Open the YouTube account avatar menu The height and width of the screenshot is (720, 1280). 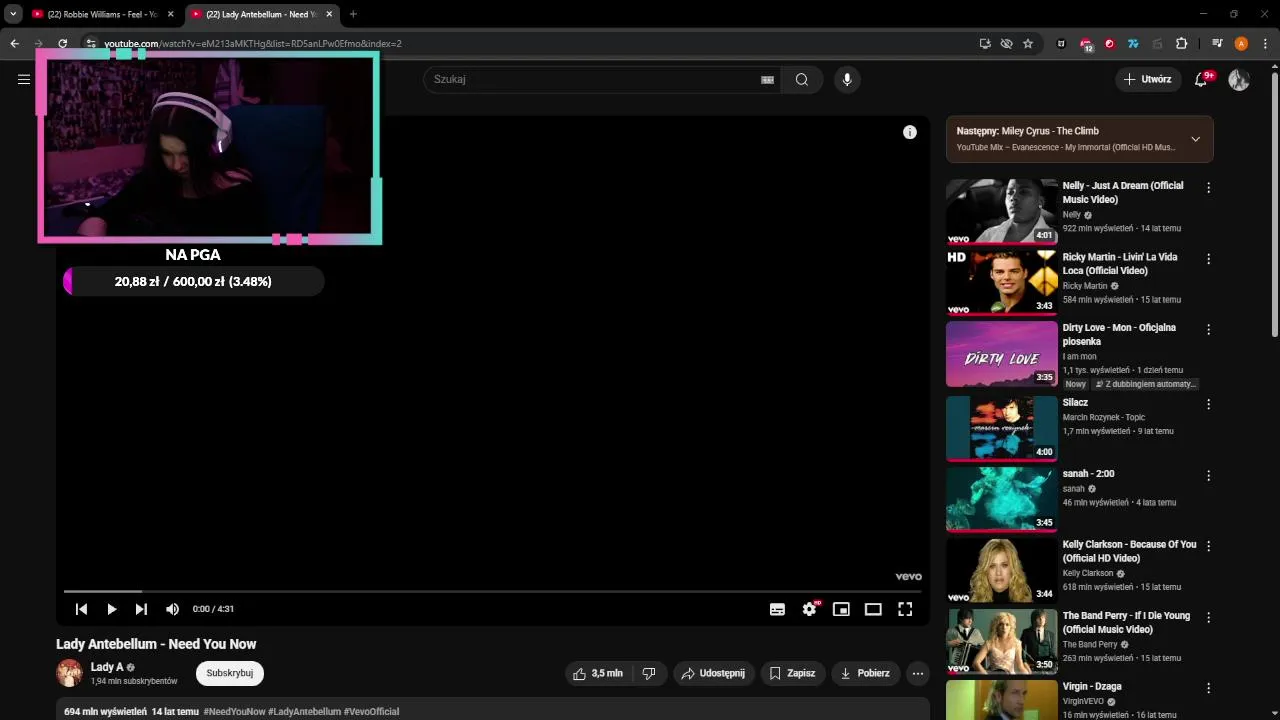[1239, 79]
